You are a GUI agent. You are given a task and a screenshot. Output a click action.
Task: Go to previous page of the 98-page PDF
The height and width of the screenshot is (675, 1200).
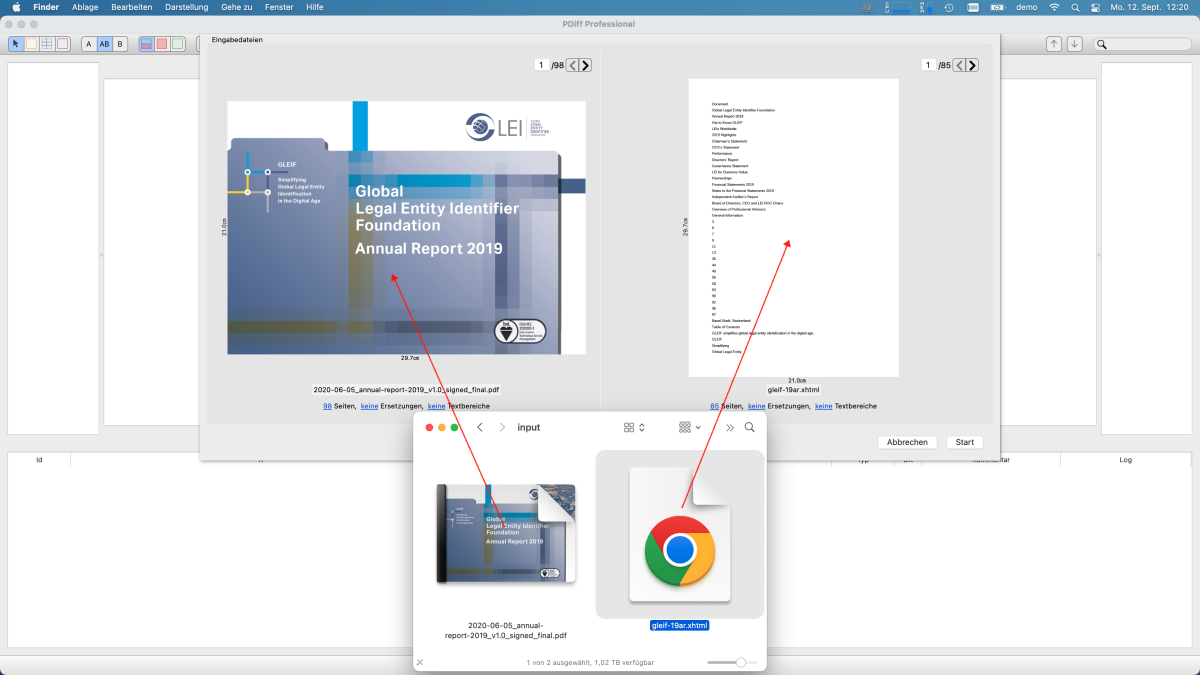click(572, 65)
